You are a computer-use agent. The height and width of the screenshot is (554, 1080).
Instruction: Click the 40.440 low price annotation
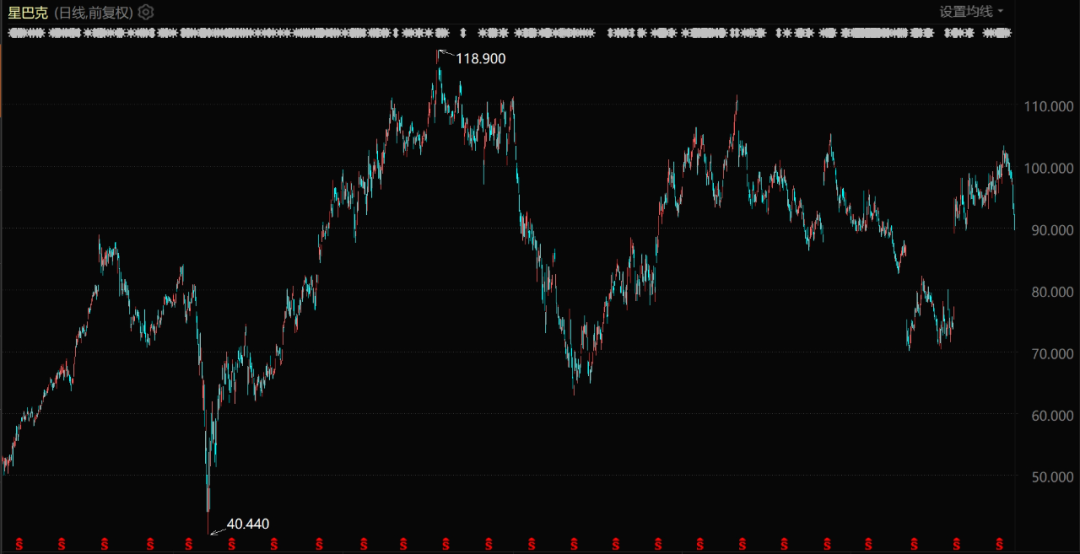pos(248,523)
